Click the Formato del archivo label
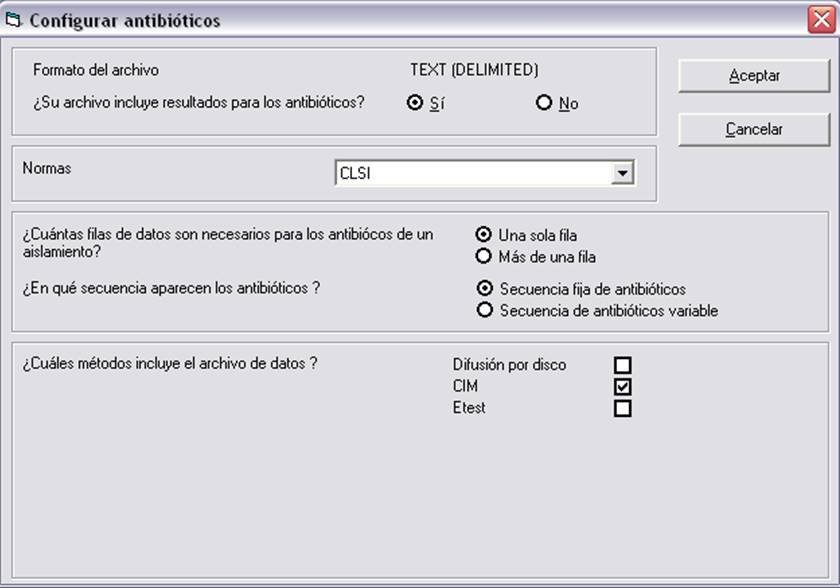This screenshot has height=588, width=840. pos(96,70)
